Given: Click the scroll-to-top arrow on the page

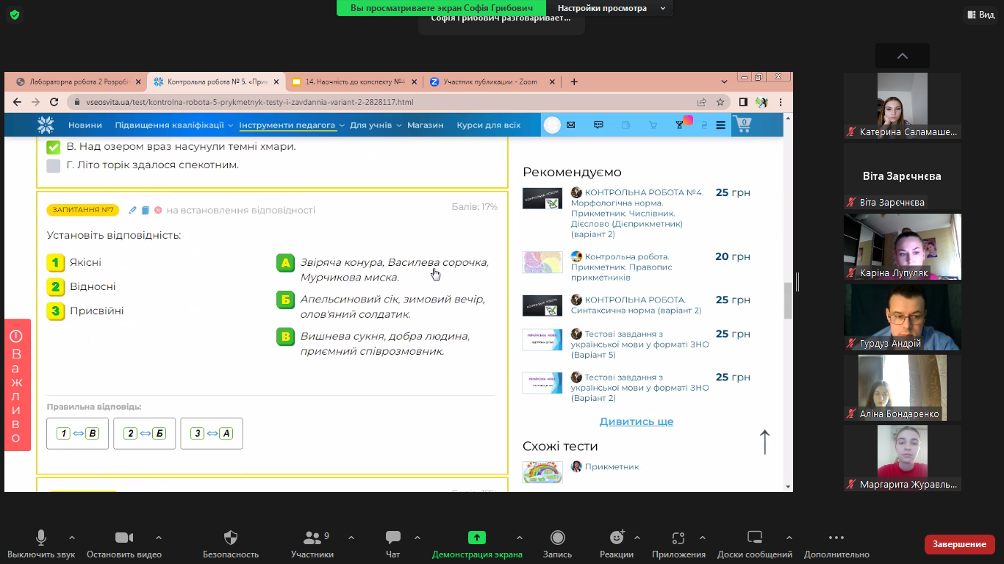Looking at the screenshot, I should click(x=765, y=441).
